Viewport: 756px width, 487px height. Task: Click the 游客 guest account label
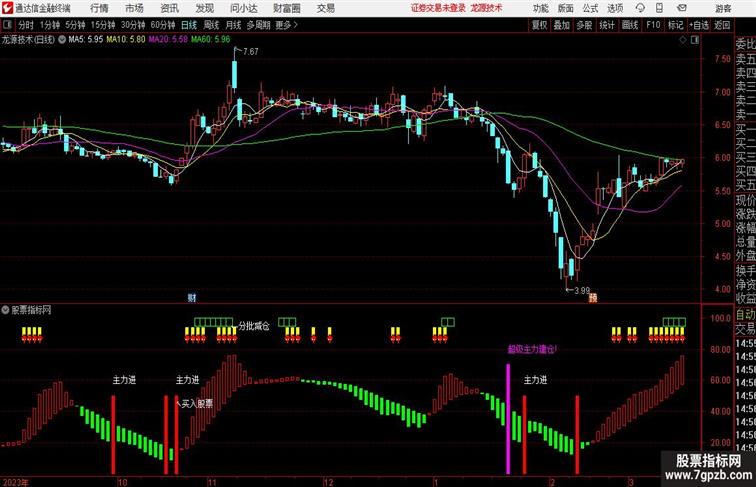click(723, 8)
